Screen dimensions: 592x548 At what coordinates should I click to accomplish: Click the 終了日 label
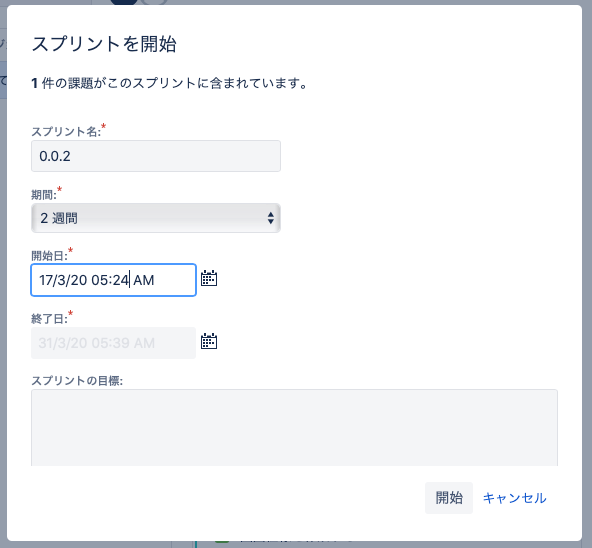pyautogui.click(x=49, y=319)
